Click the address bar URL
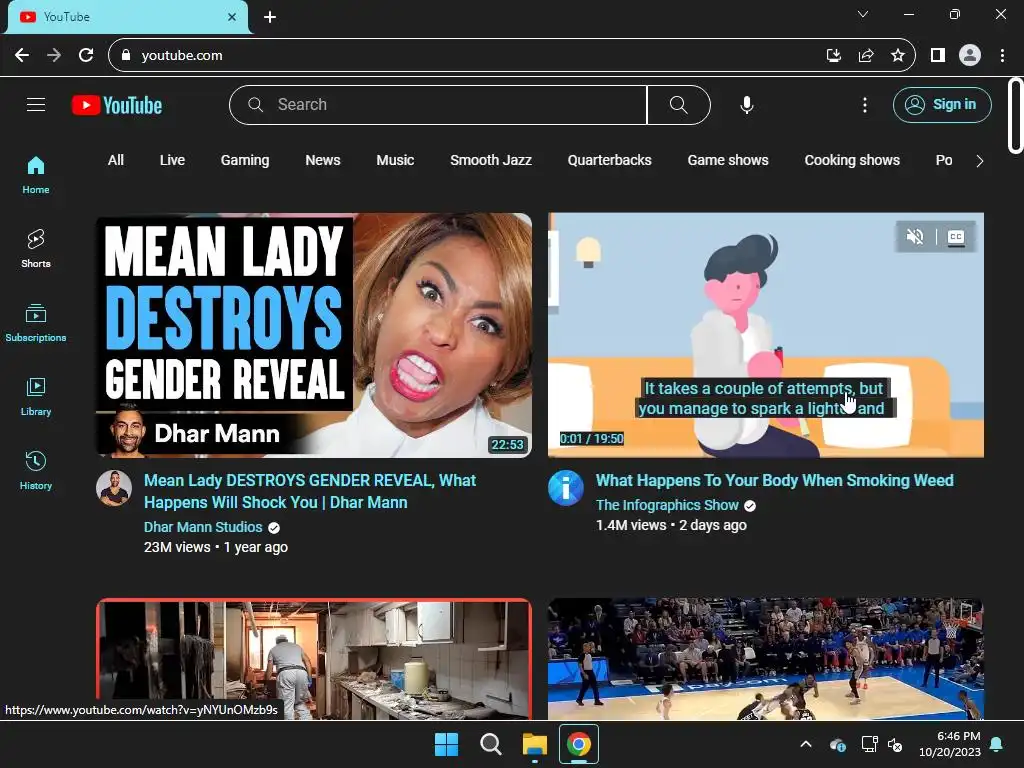1024x768 pixels. [182, 56]
